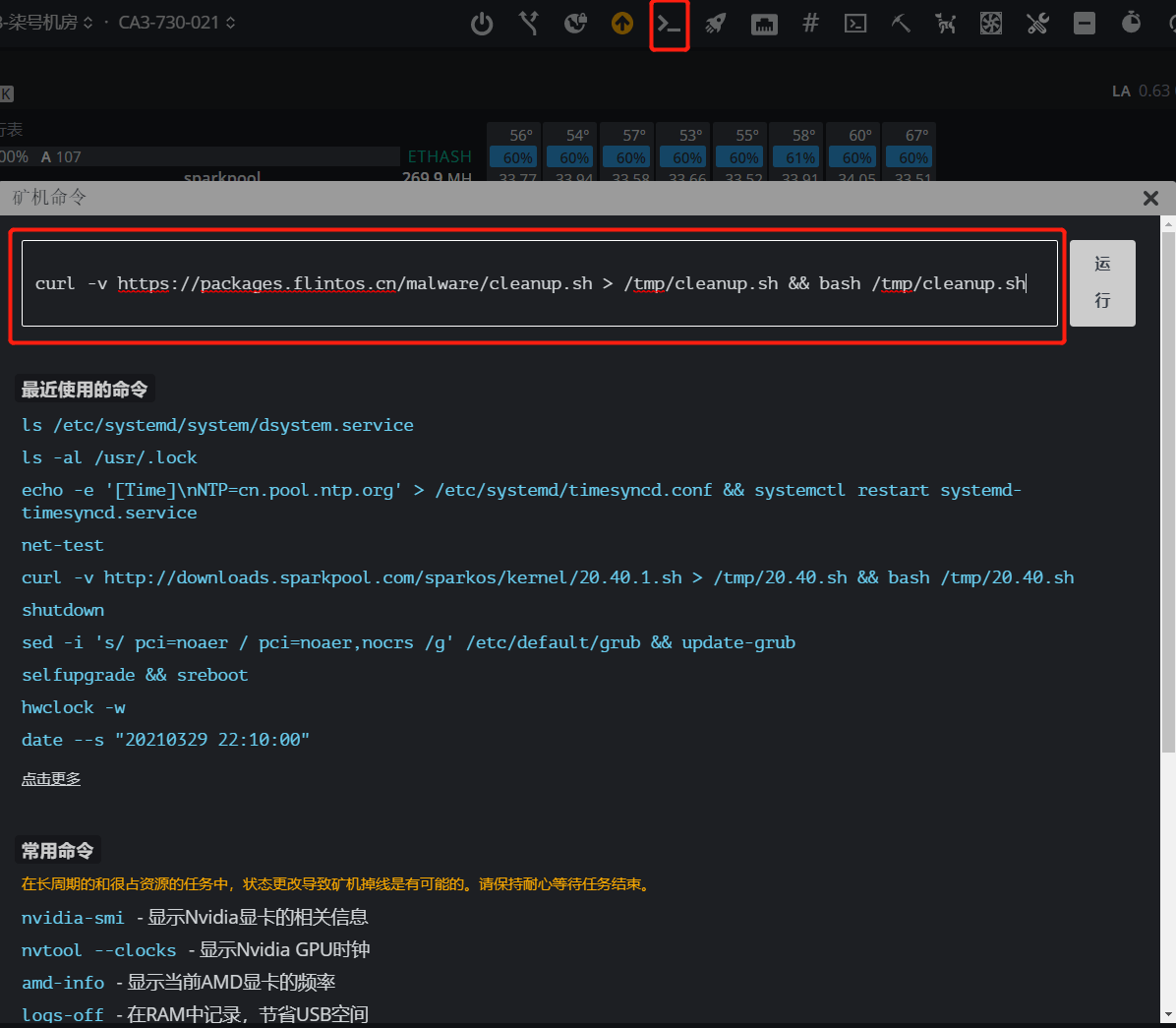Screen dimensions: 1176x1028
Task: Click the orange upgrade icon
Action: pyautogui.click(x=622, y=24)
